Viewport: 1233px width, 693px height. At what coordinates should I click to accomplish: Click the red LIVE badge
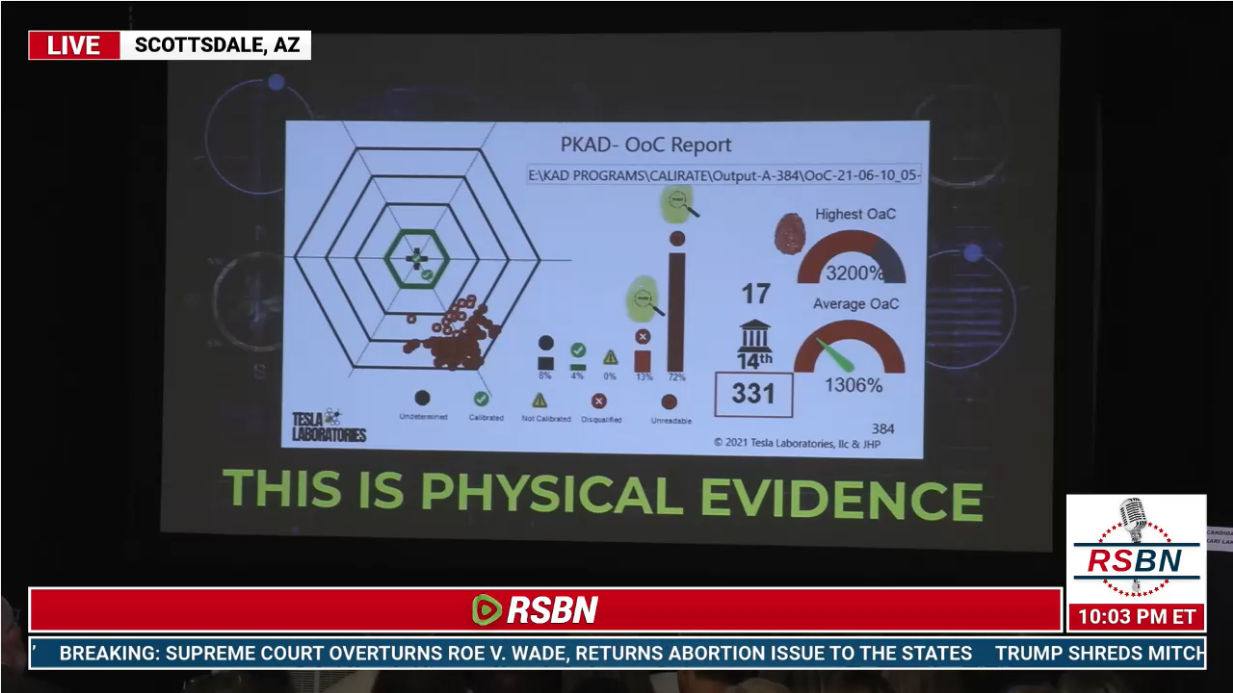(x=74, y=45)
